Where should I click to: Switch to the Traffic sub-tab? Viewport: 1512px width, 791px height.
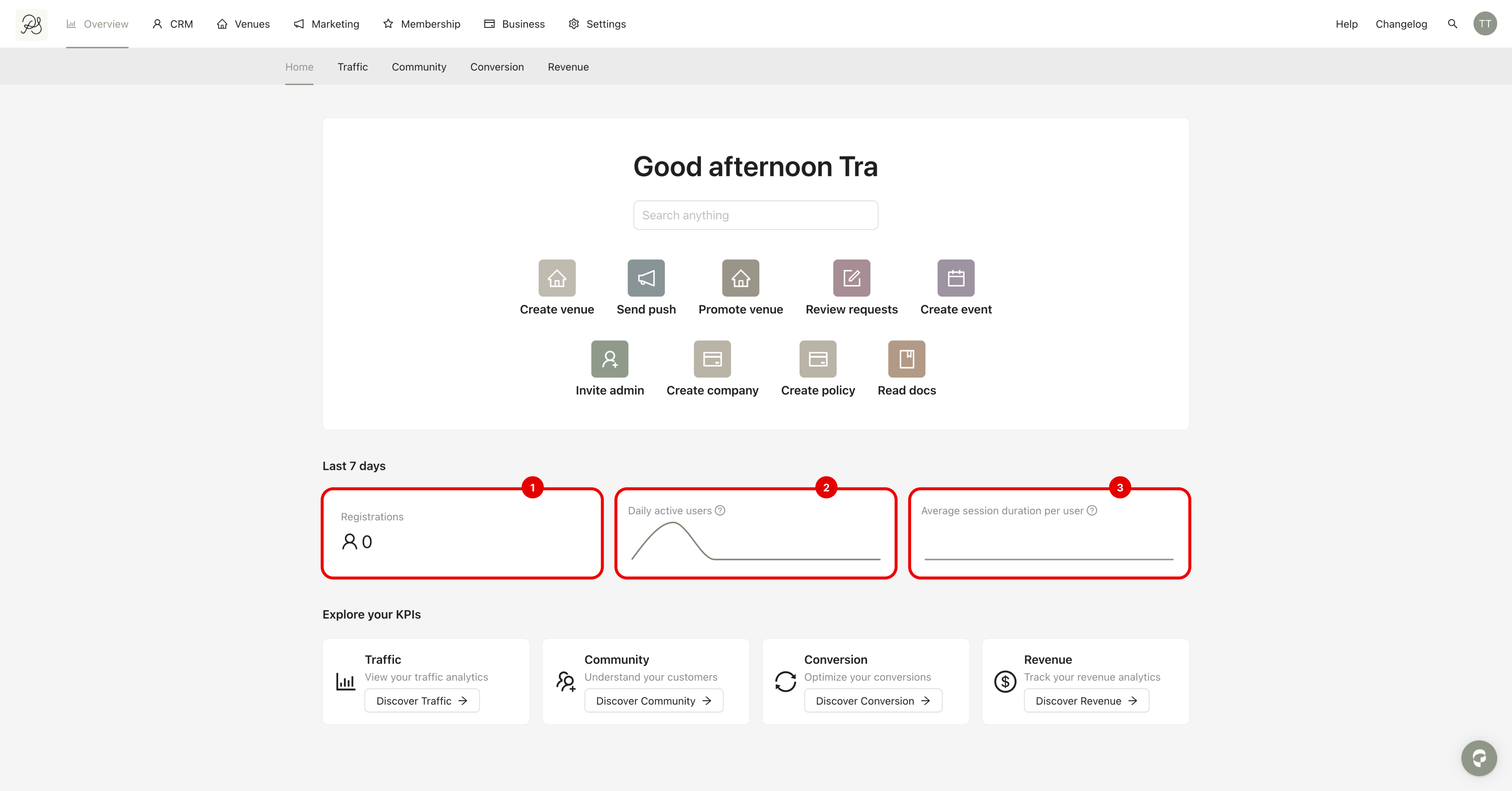pos(352,67)
